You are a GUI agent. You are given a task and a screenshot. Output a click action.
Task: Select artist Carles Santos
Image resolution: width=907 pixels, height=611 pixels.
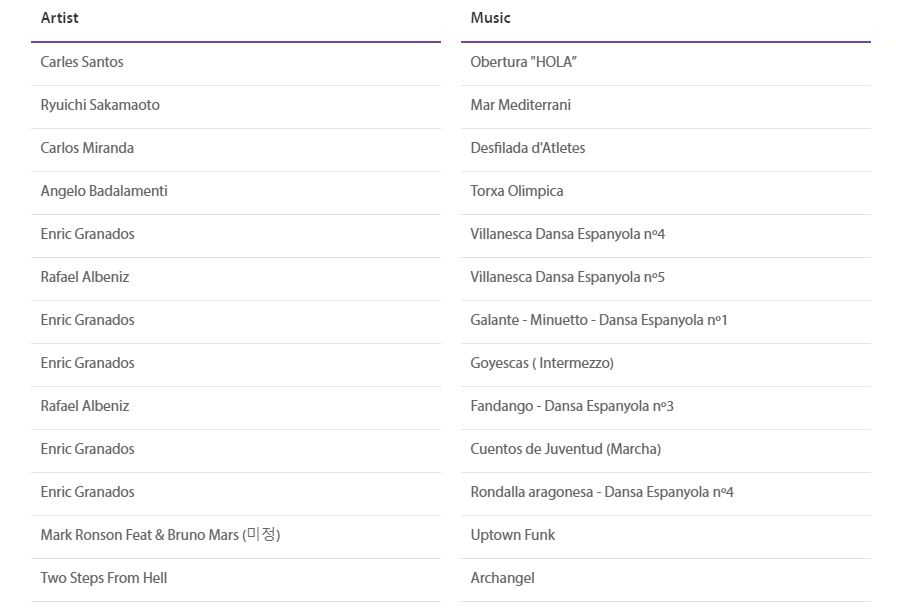tap(82, 62)
